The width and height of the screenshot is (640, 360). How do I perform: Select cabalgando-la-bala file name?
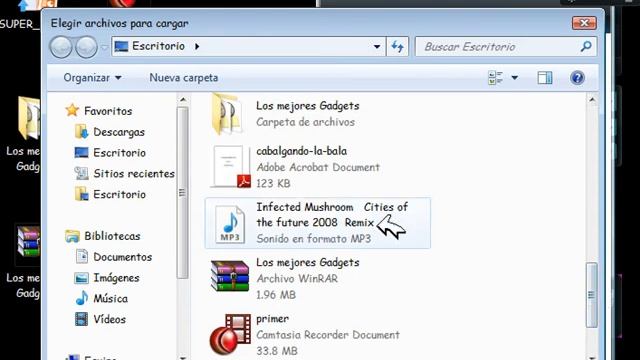pyautogui.click(x=302, y=151)
